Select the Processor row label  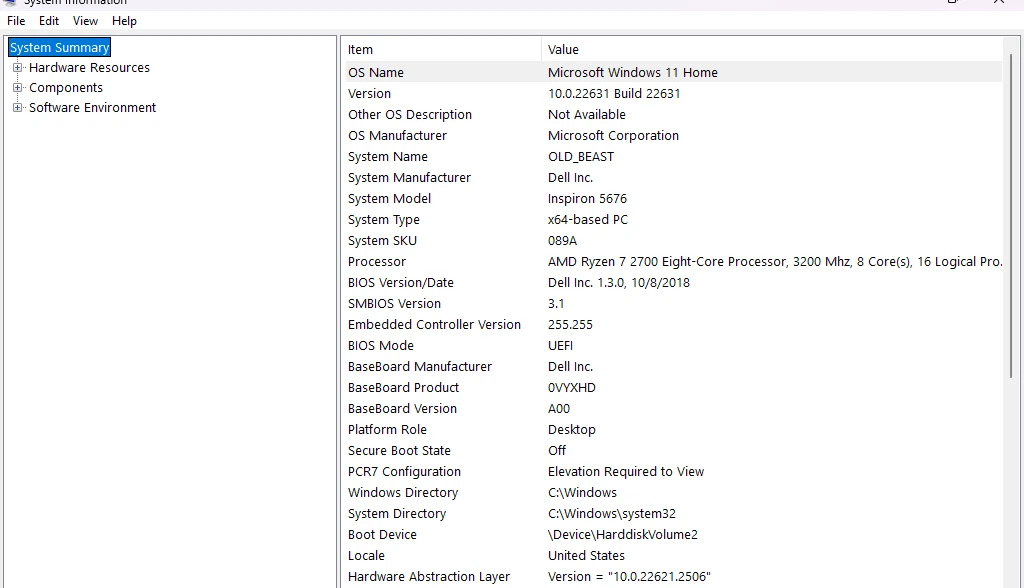[x=377, y=261]
